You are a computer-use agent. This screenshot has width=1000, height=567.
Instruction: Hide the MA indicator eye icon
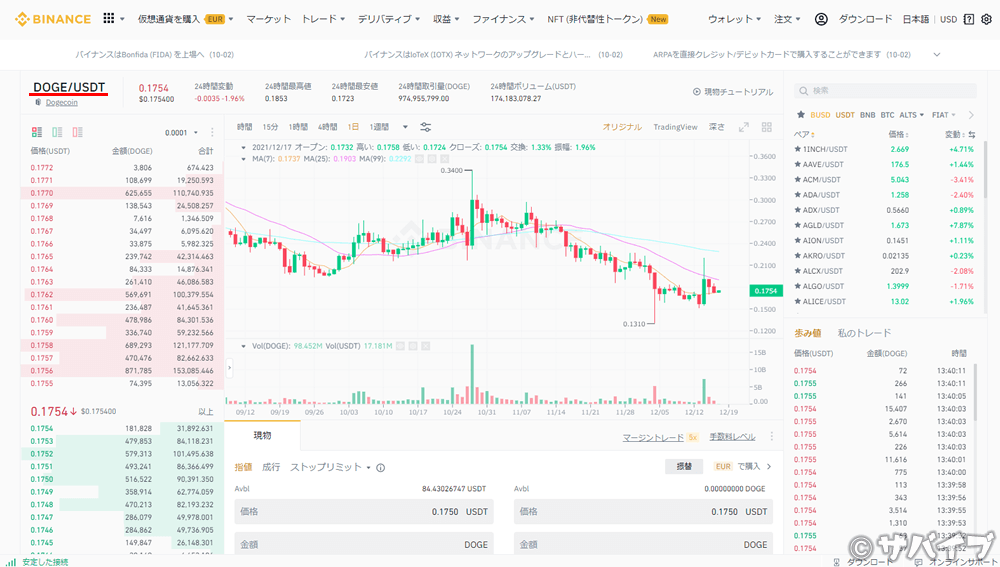click(419, 159)
